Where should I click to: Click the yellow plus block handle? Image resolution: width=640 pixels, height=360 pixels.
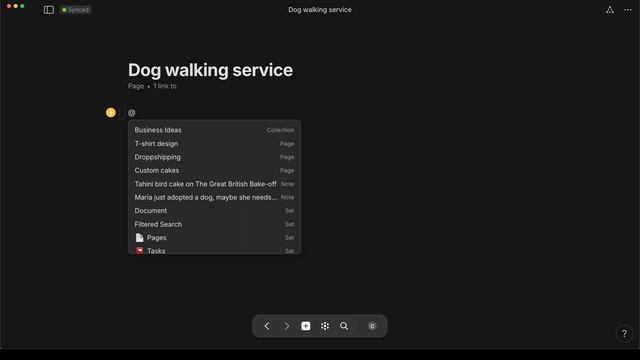(x=111, y=113)
